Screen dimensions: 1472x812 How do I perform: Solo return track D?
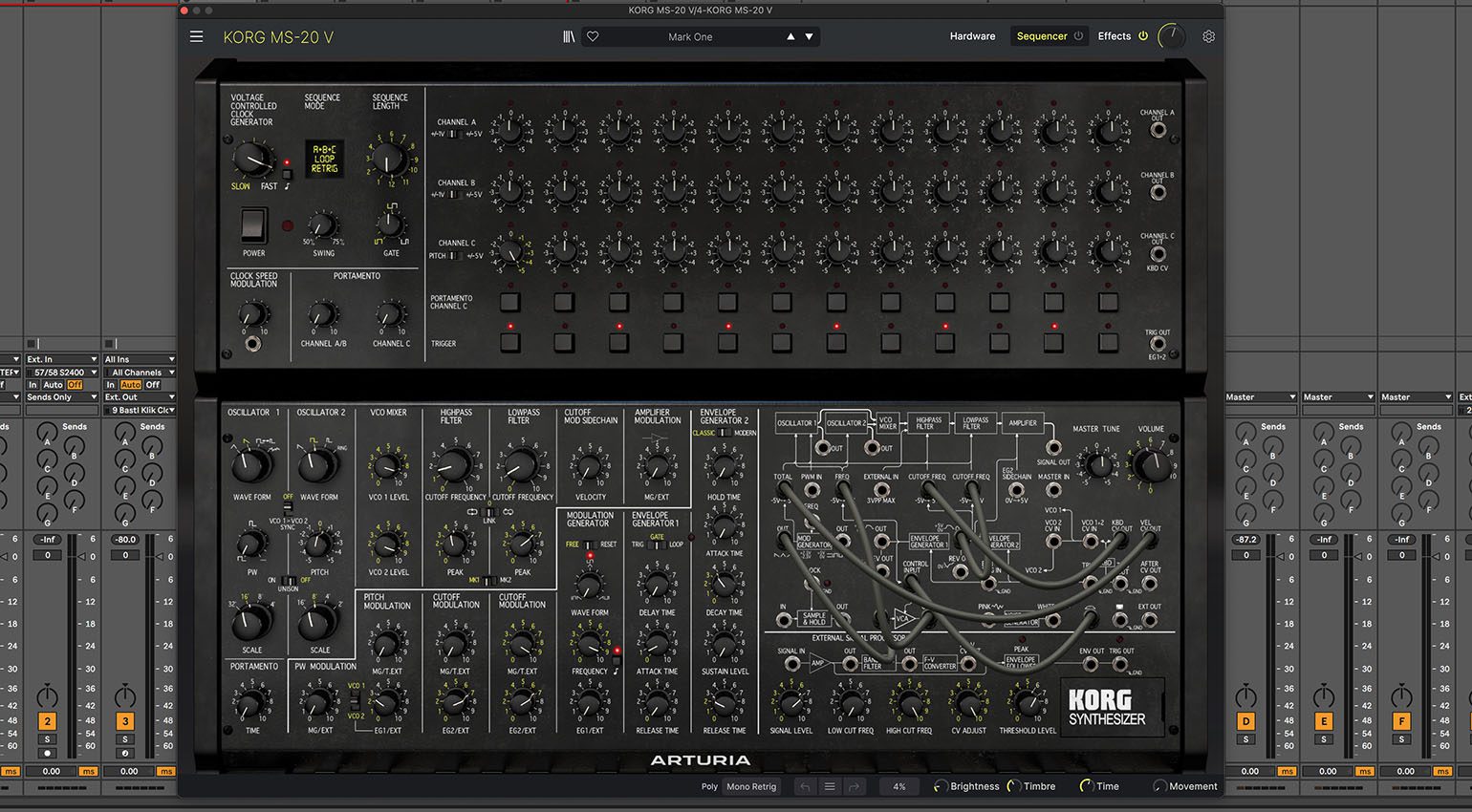(x=1245, y=739)
